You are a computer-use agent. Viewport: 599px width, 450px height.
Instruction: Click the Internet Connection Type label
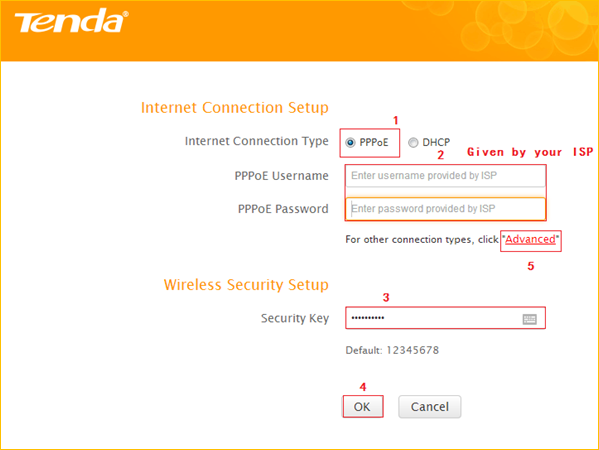[x=257, y=141]
